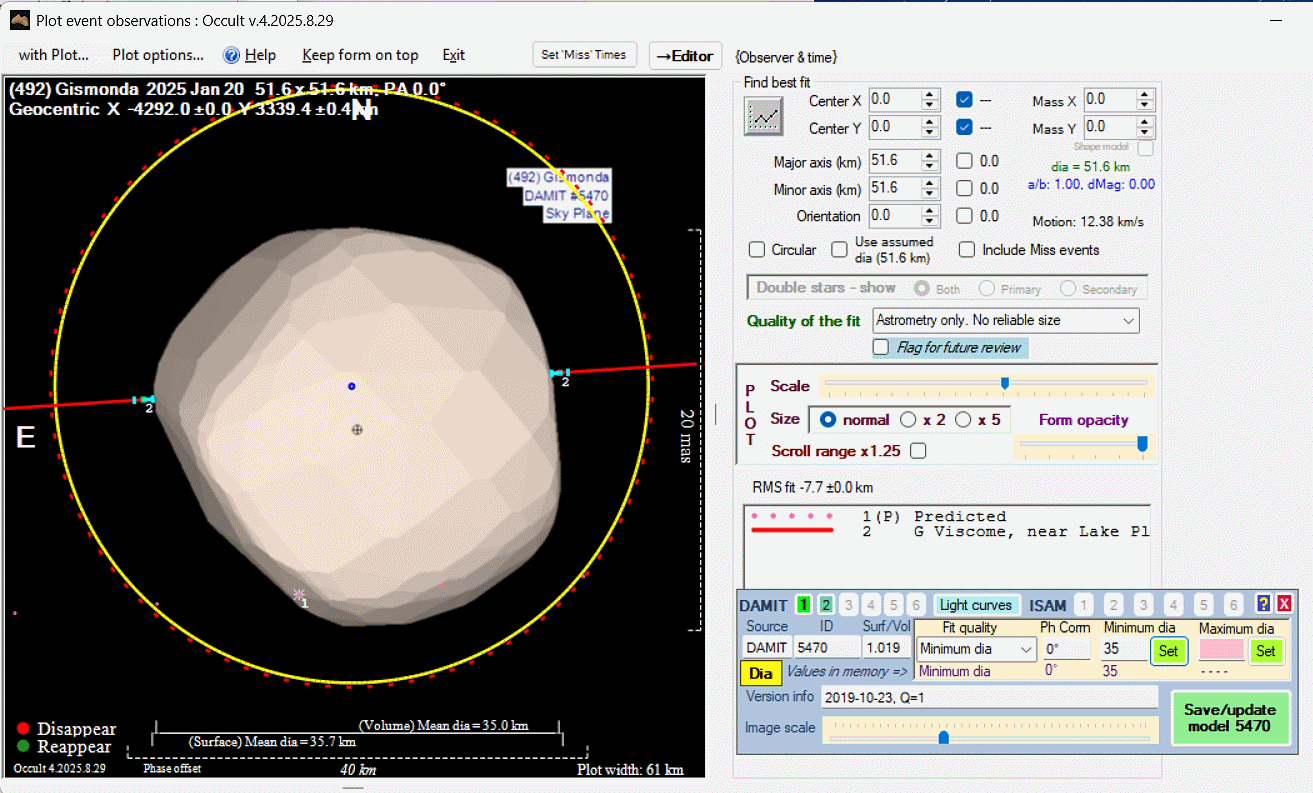
Task: Click the Plot Scale slider handle
Action: 1005,382
